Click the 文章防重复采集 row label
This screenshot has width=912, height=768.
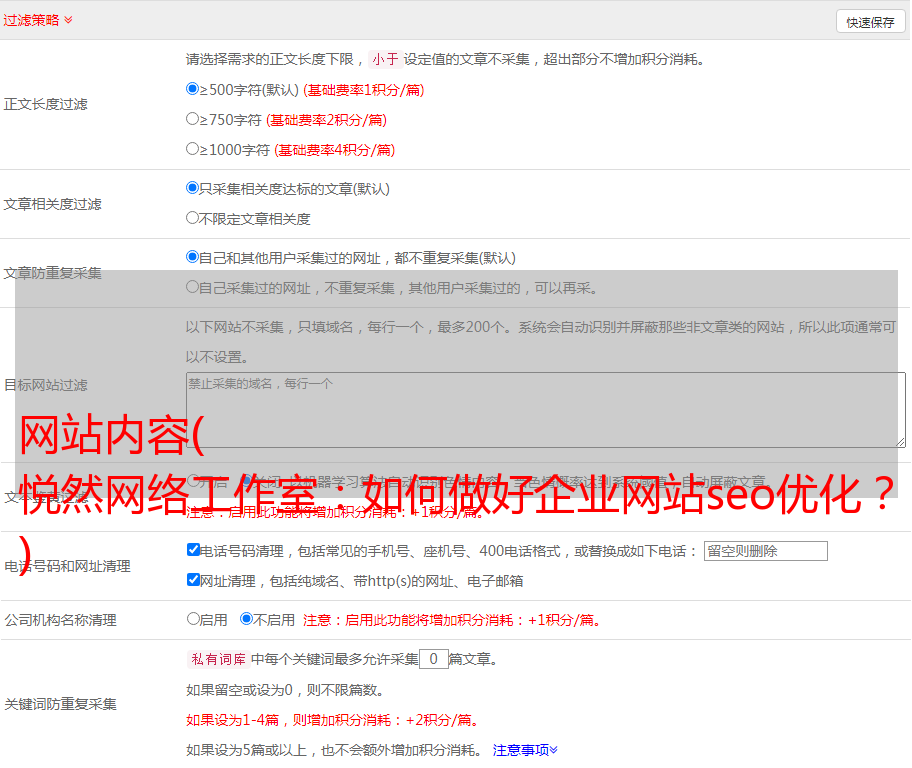coord(53,273)
